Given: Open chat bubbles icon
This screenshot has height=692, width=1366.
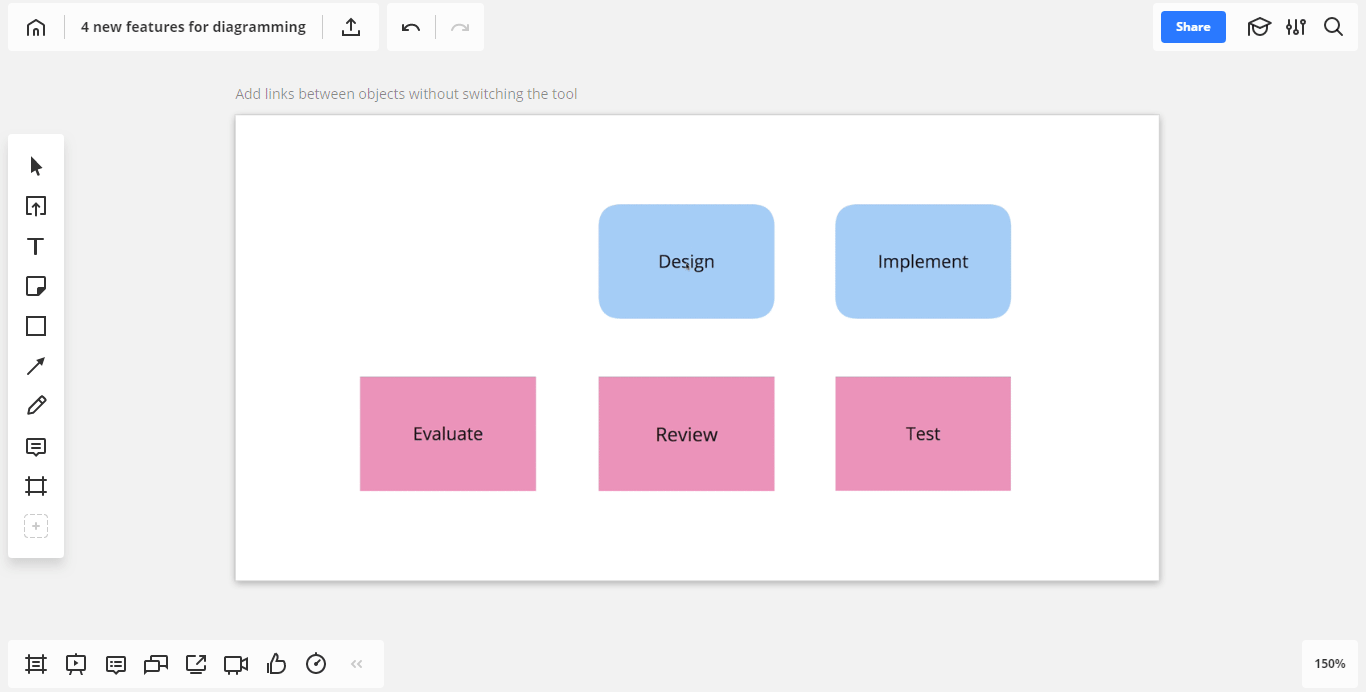Looking at the screenshot, I should [156, 664].
